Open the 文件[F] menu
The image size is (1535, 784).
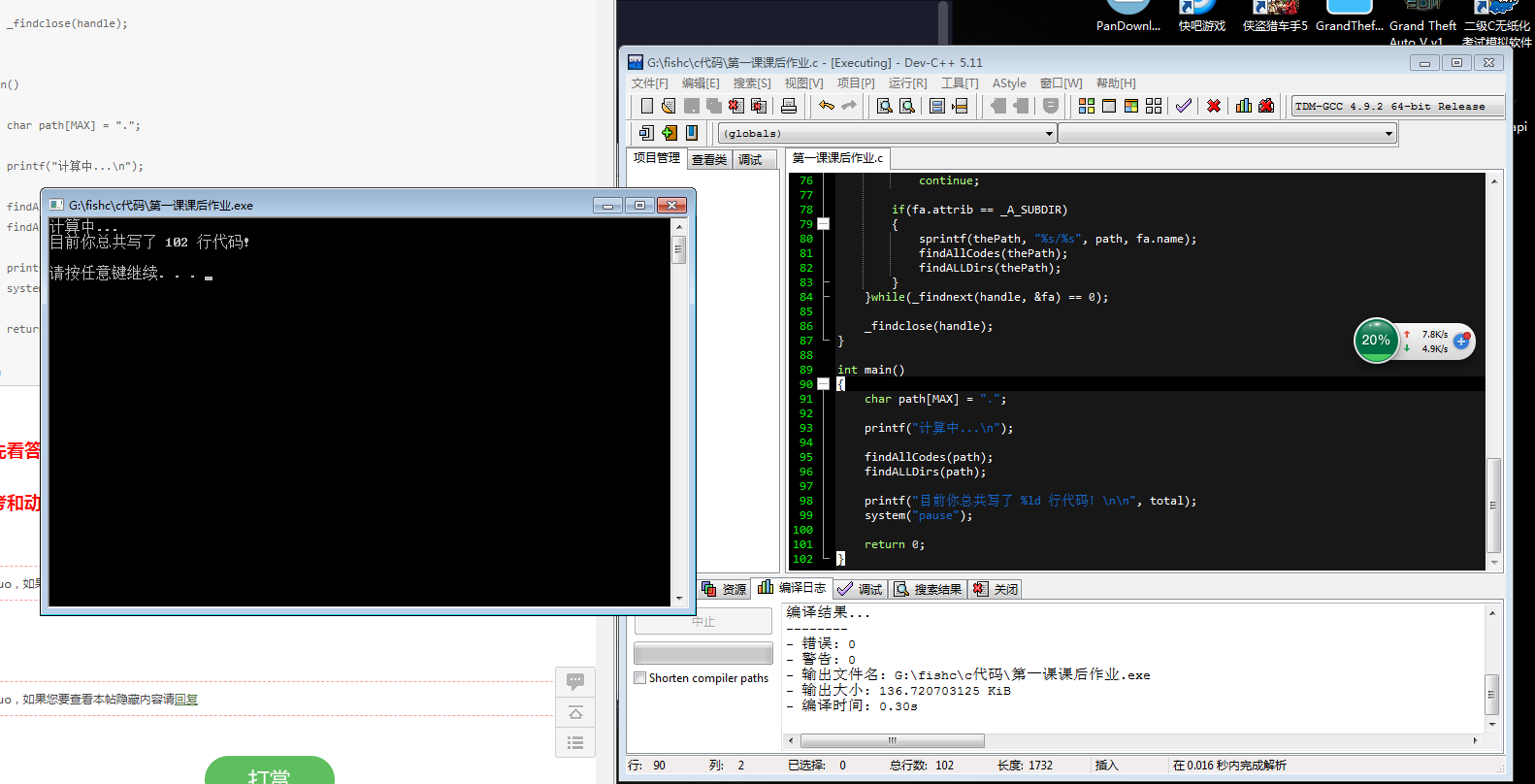(x=650, y=83)
